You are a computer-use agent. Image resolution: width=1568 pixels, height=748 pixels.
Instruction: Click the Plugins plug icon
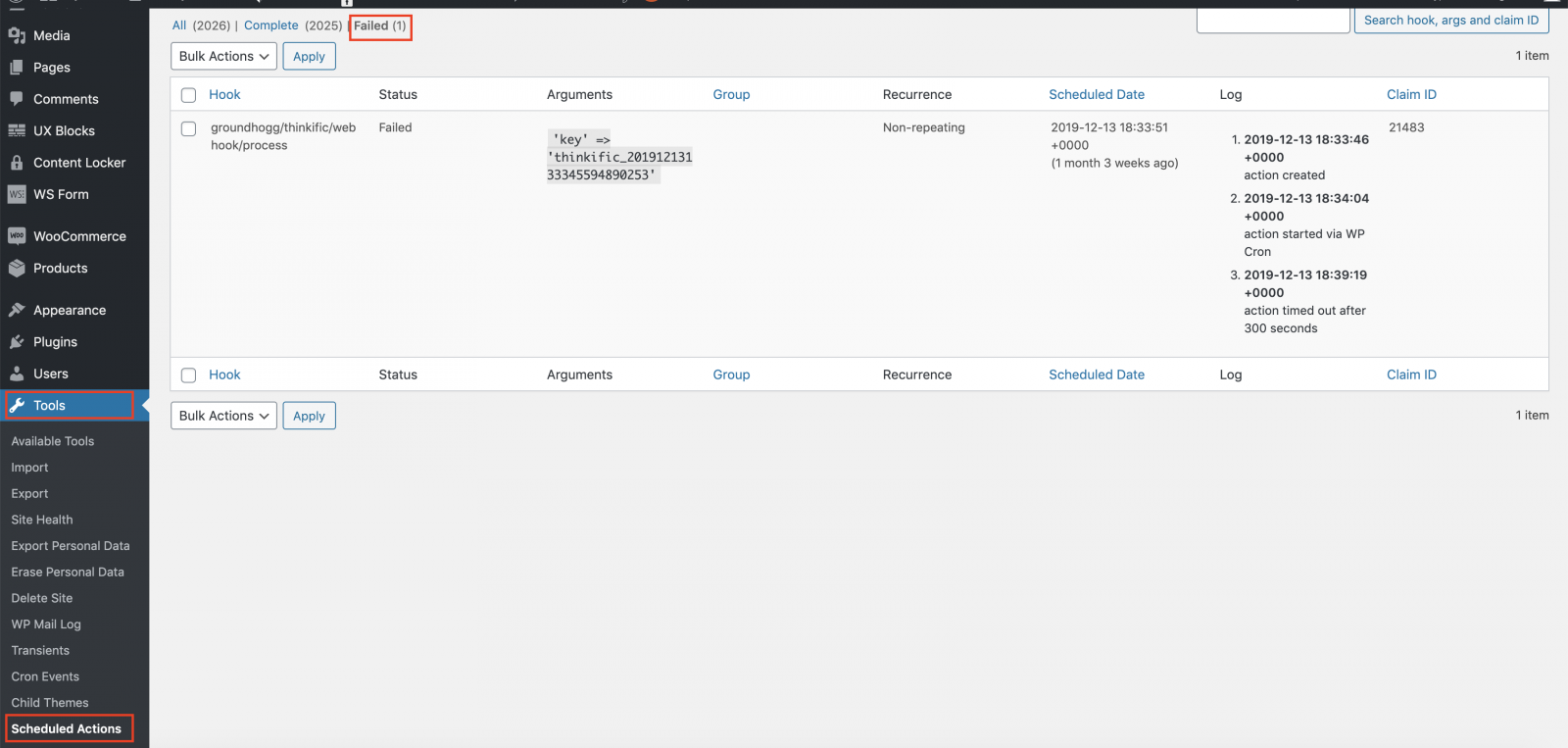coord(17,342)
